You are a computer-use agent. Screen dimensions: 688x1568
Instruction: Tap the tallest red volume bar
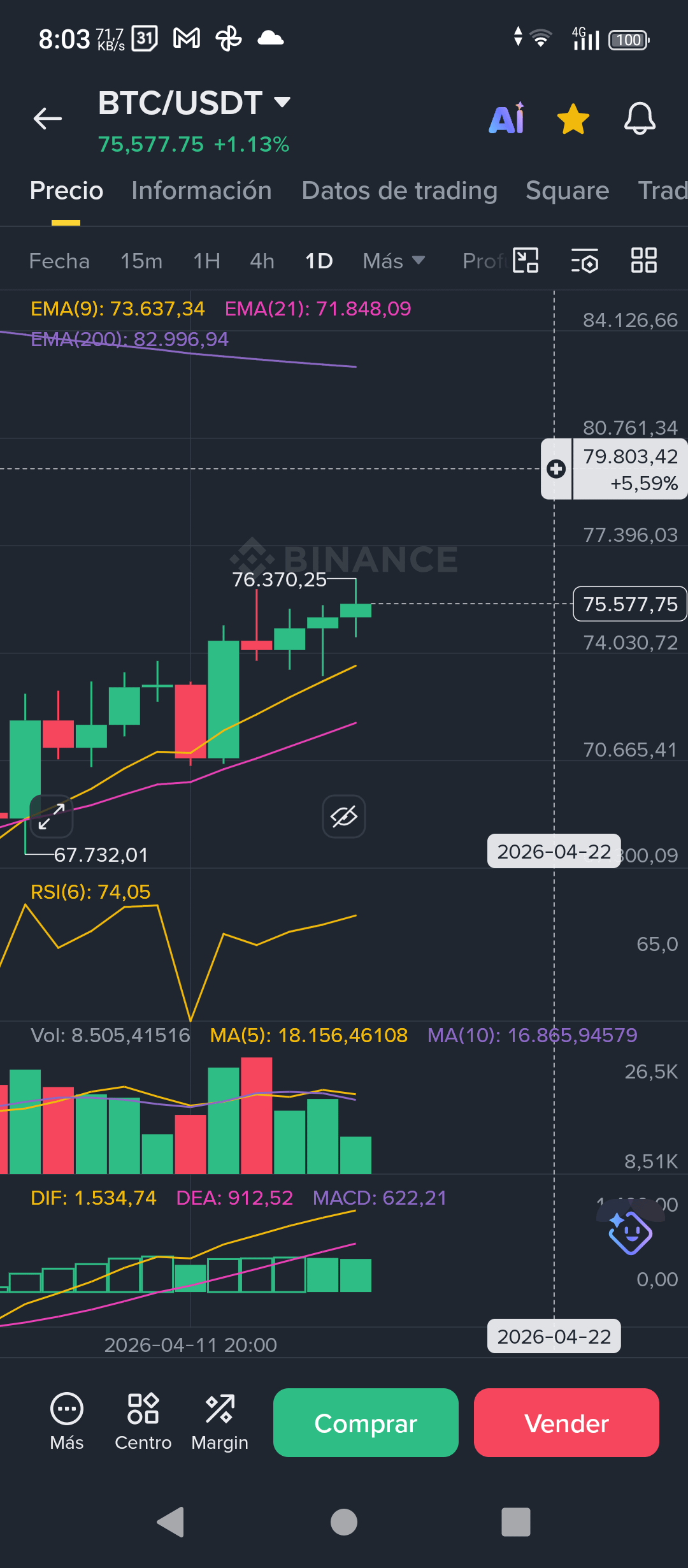pos(257,1115)
